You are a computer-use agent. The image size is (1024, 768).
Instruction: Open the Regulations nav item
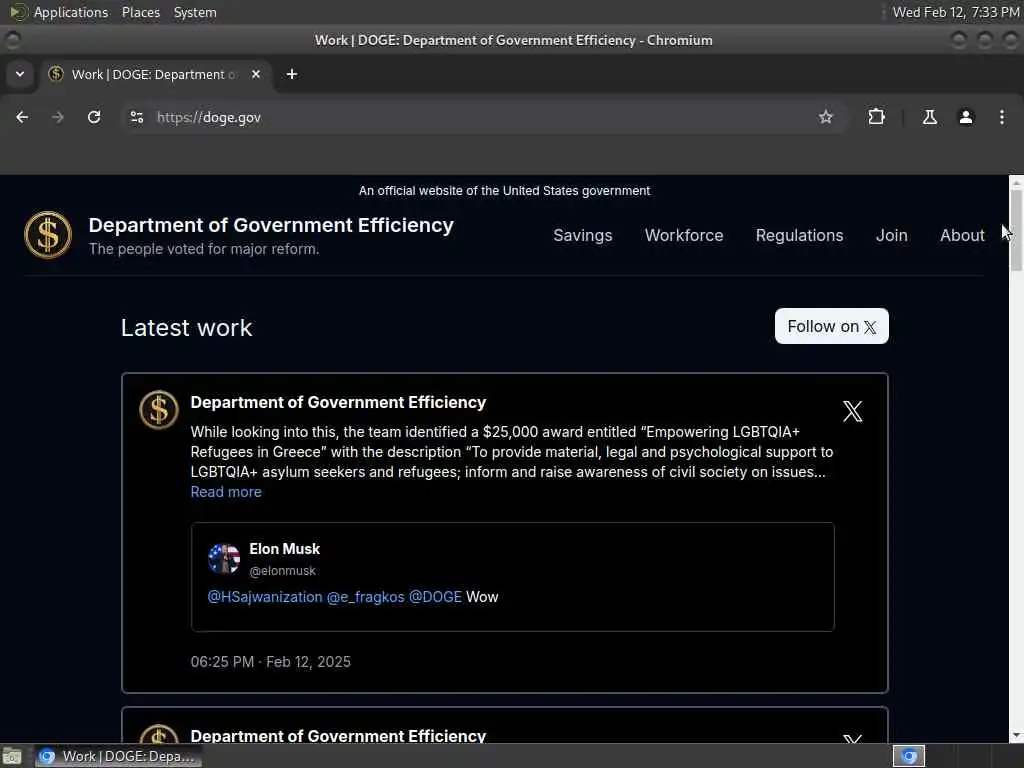pyautogui.click(x=799, y=235)
